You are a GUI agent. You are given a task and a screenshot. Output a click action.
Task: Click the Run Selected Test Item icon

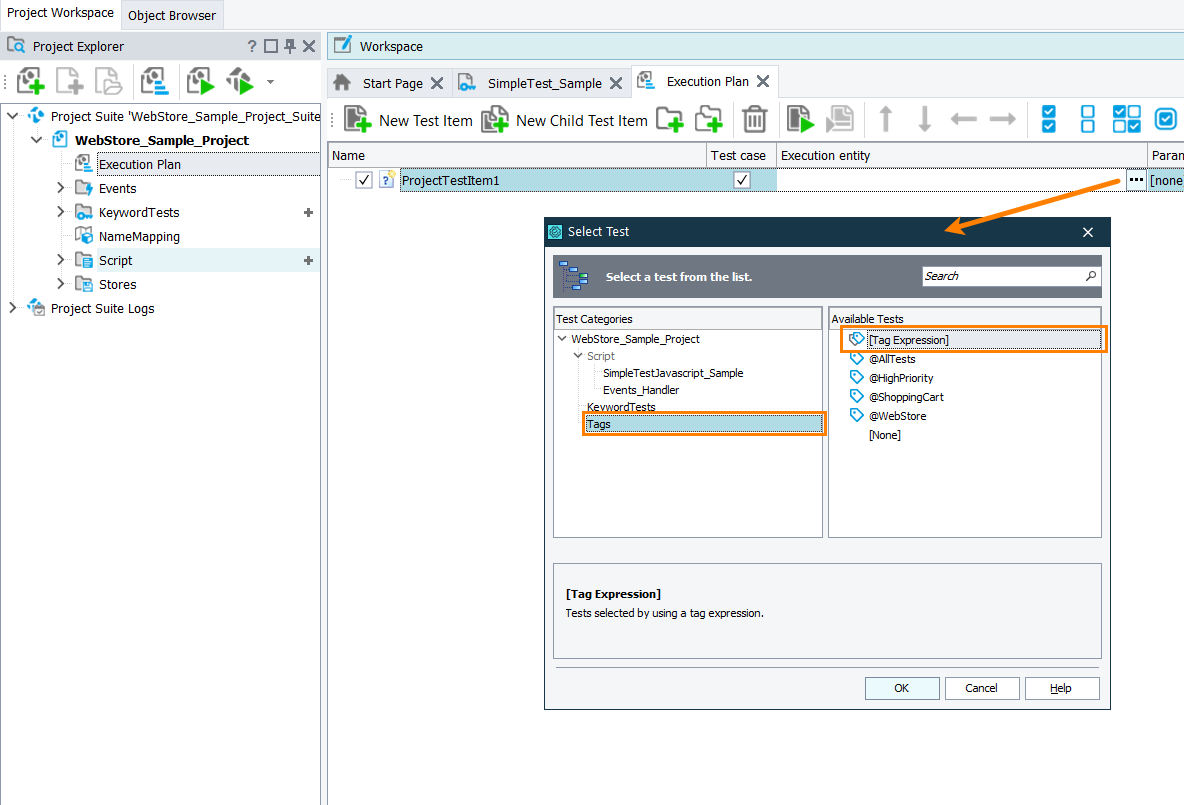pyautogui.click(x=800, y=119)
